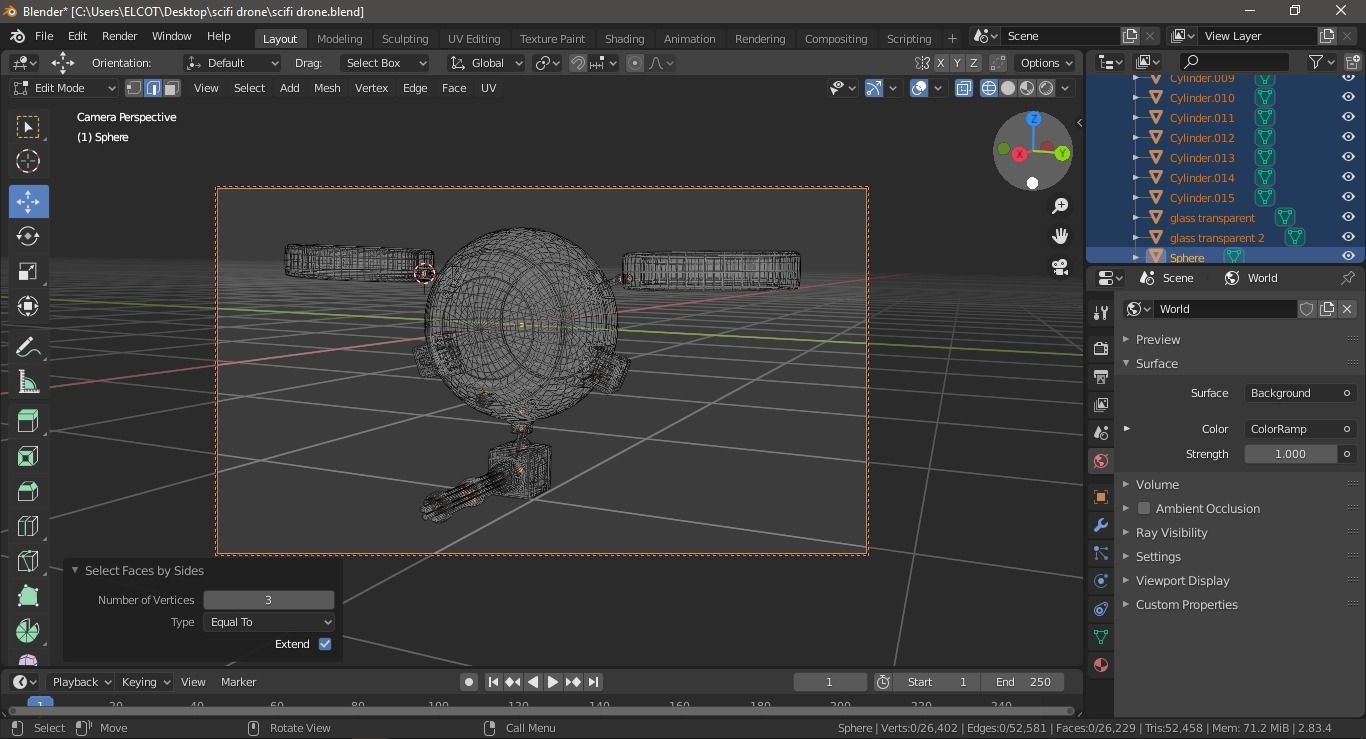
Task: Click the Options button in the header
Action: [1046, 63]
